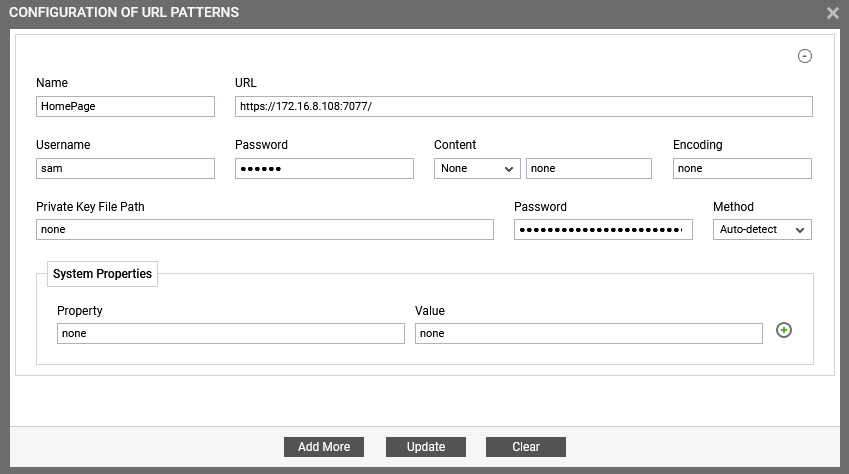Screen dimensions: 849x474
Task: Open the Content type dropdown showing None
Action: (477, 168)
